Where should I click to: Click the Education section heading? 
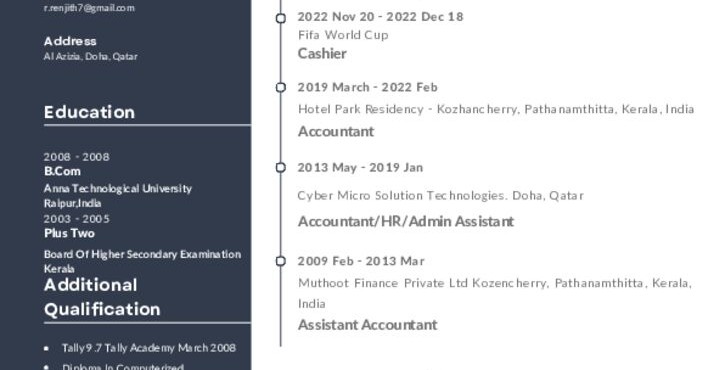coord(89,112)
